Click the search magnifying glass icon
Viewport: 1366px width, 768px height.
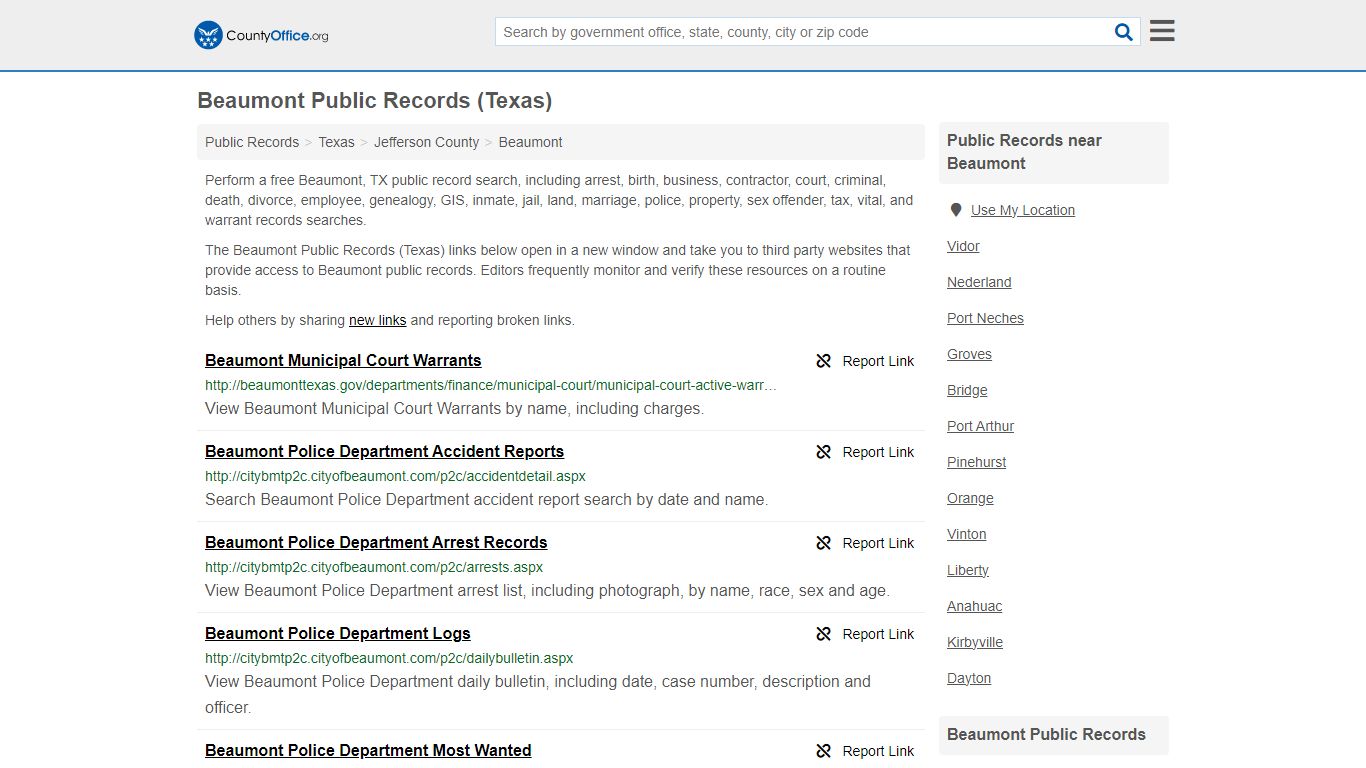coord(1123,31)
